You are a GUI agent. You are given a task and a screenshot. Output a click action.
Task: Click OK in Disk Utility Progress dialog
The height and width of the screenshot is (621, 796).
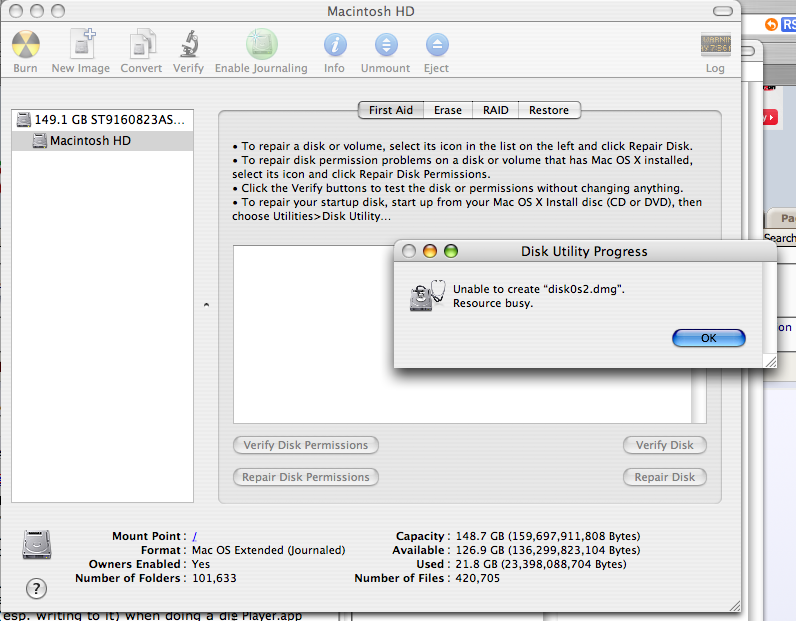pyautogui.click(x=709, y=338)
